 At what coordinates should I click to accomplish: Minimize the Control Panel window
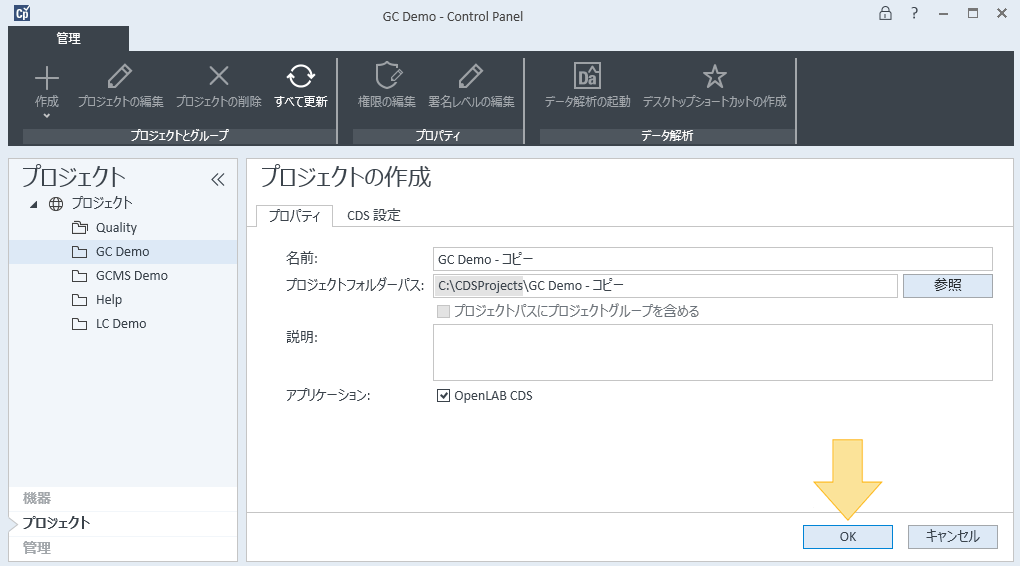tap(943, 14)
